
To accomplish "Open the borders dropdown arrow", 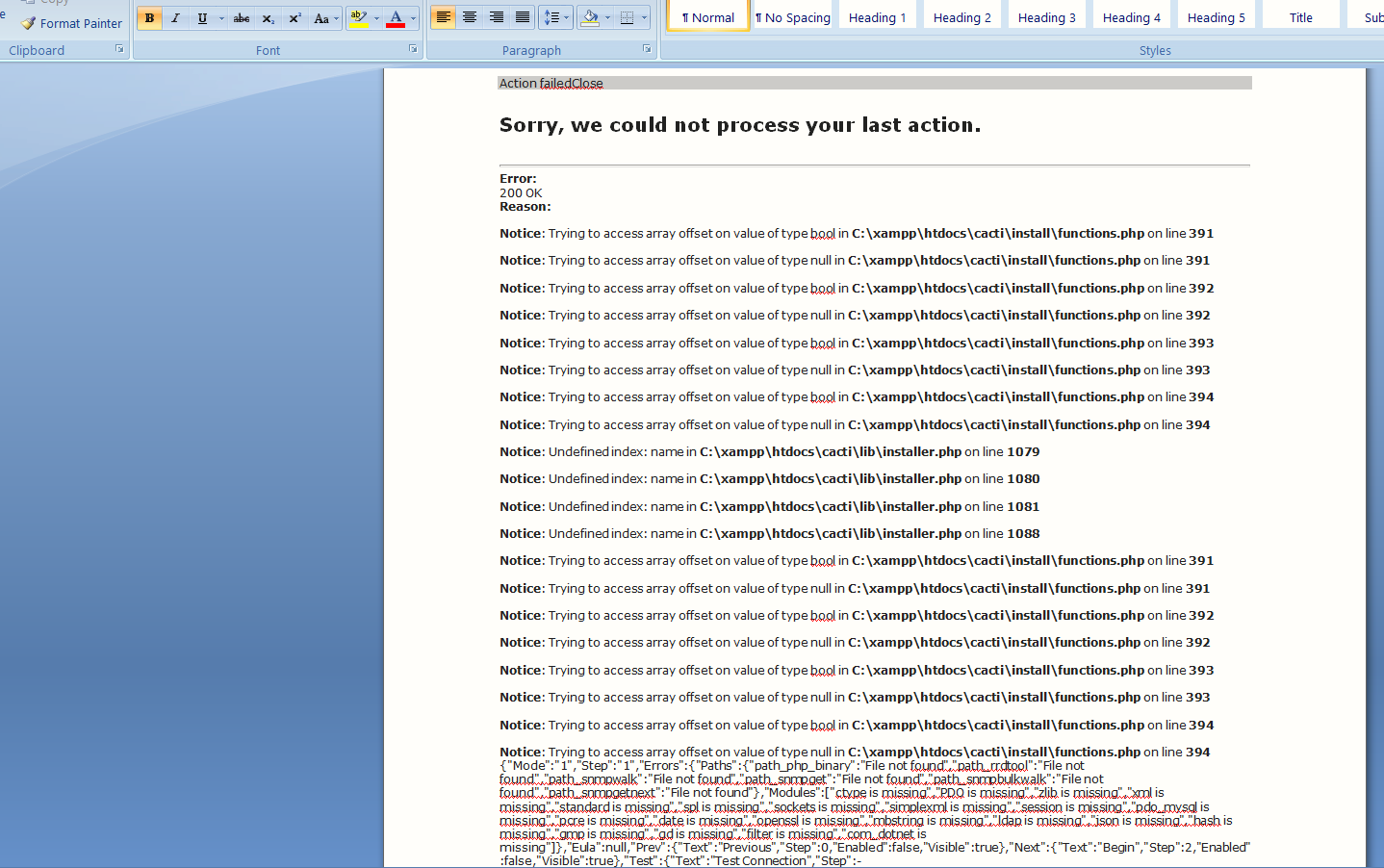I will coord(645,17).
